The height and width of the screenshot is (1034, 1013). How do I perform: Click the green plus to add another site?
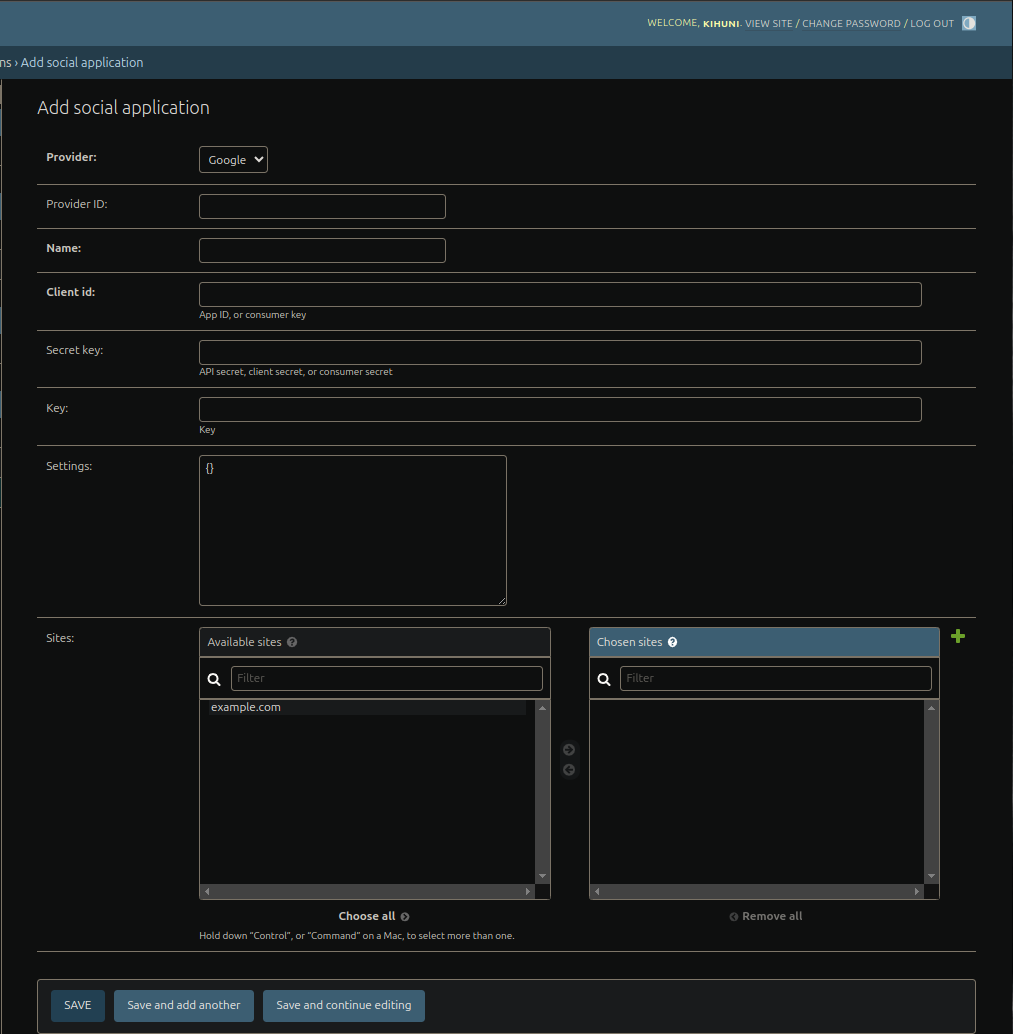(958, 636)
